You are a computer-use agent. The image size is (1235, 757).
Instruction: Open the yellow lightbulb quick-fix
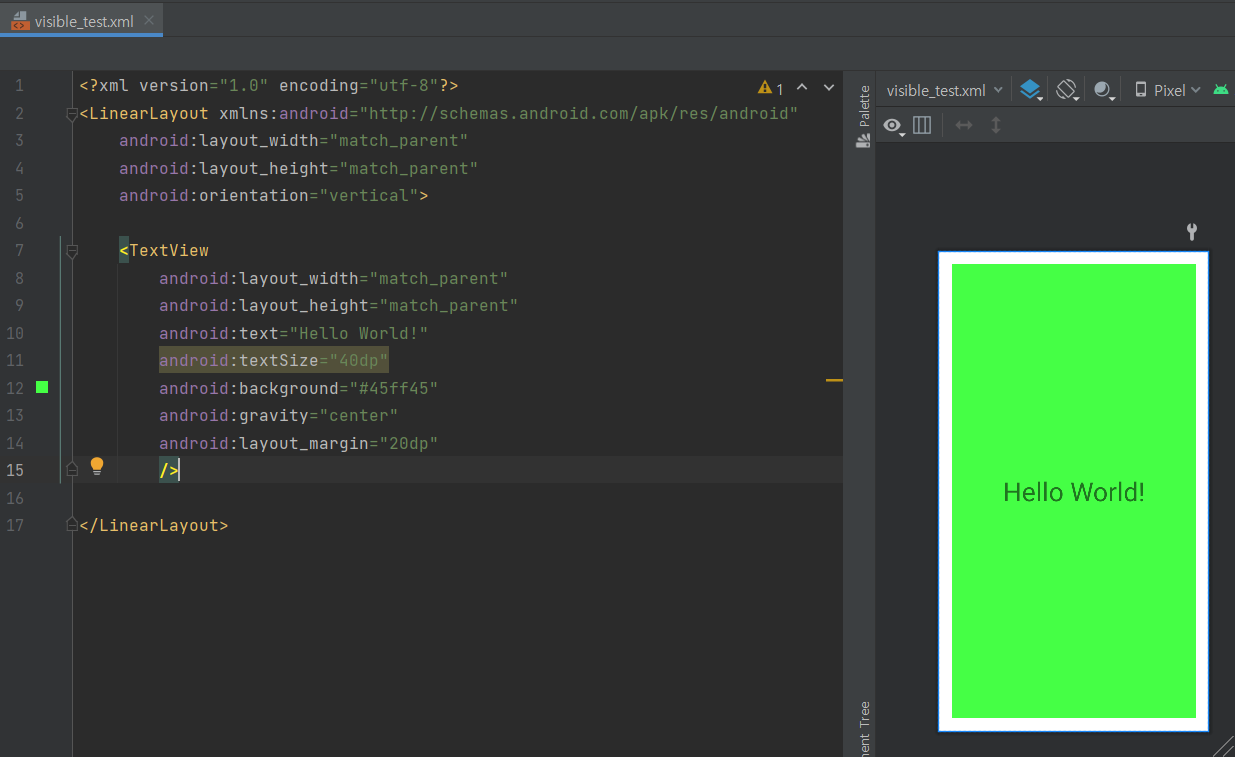[x=97, y=466]
